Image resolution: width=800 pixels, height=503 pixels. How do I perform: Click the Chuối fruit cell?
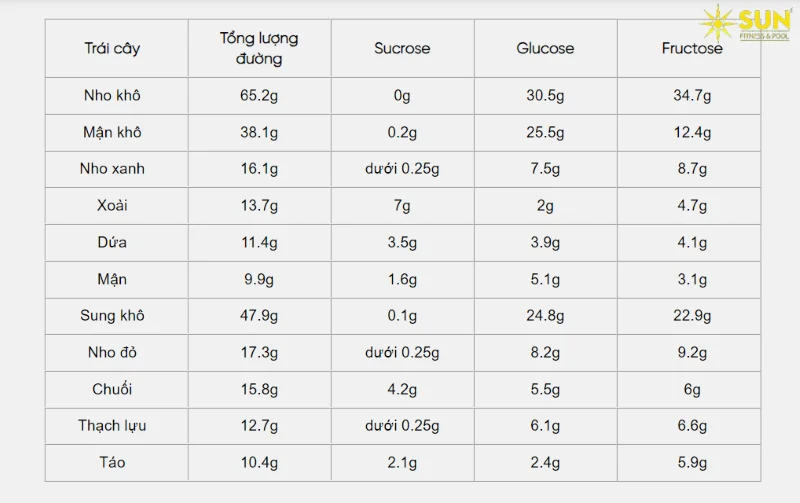pyautogui.click(x=112, y=389)
